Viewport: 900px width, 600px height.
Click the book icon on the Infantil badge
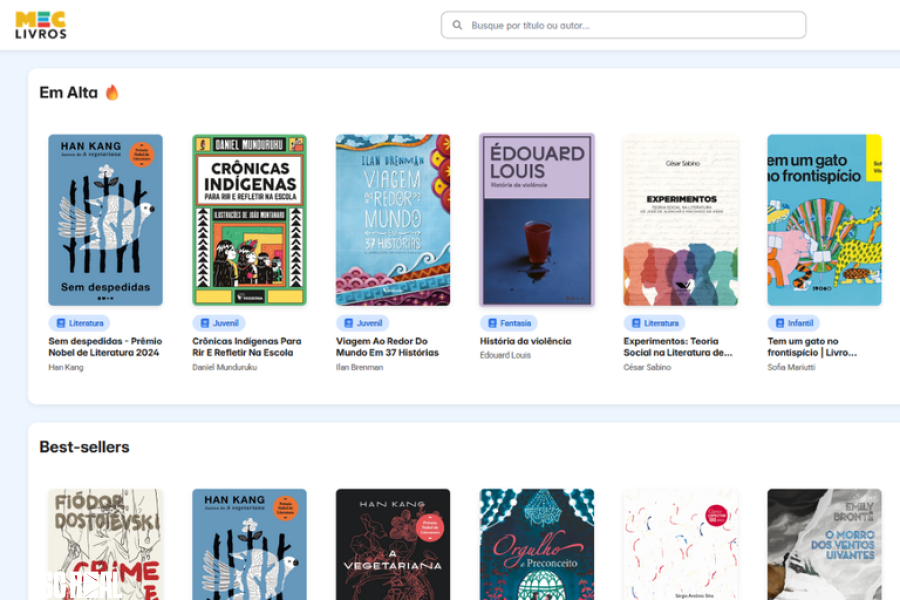tap(778, 323)
